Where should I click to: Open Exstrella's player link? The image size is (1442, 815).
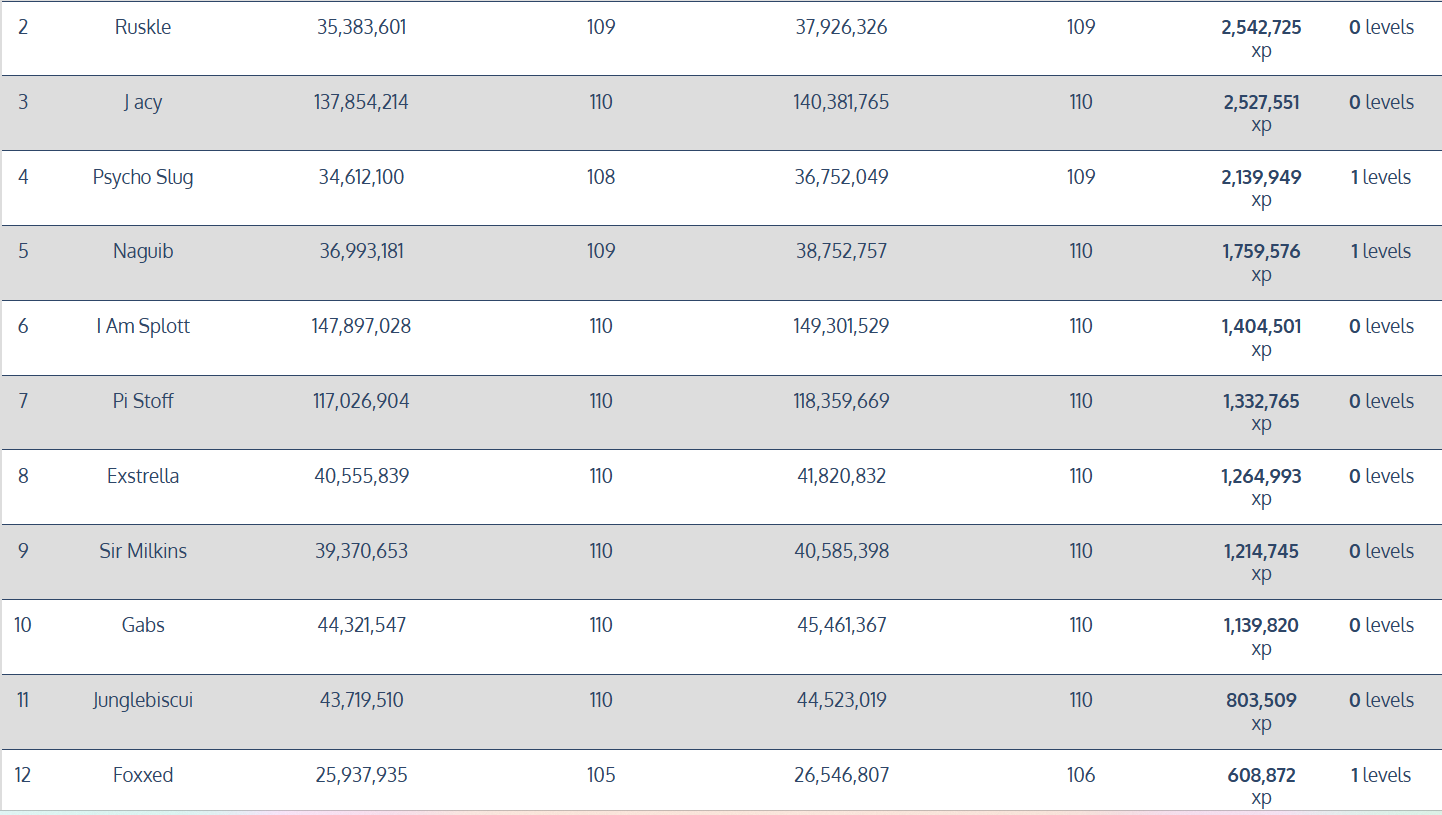pyautogui.click(x=143, y=477)
